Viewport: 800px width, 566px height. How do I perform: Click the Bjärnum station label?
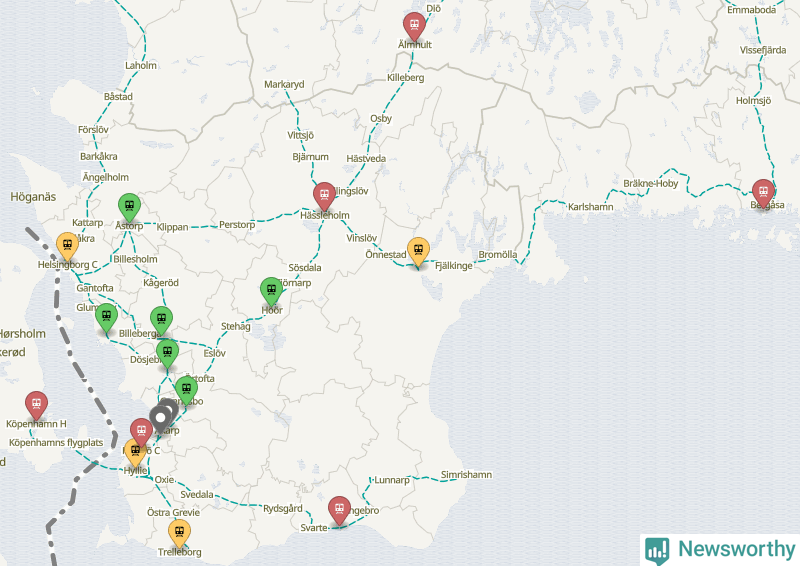[x=310, y=157]
